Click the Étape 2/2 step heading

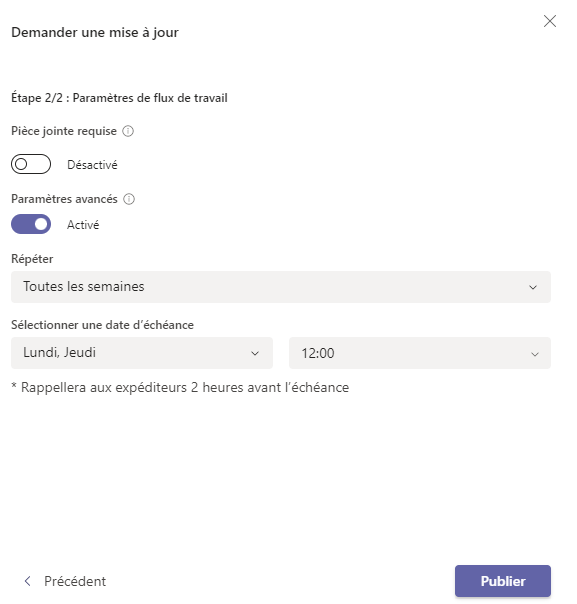(x=119, y=98)
